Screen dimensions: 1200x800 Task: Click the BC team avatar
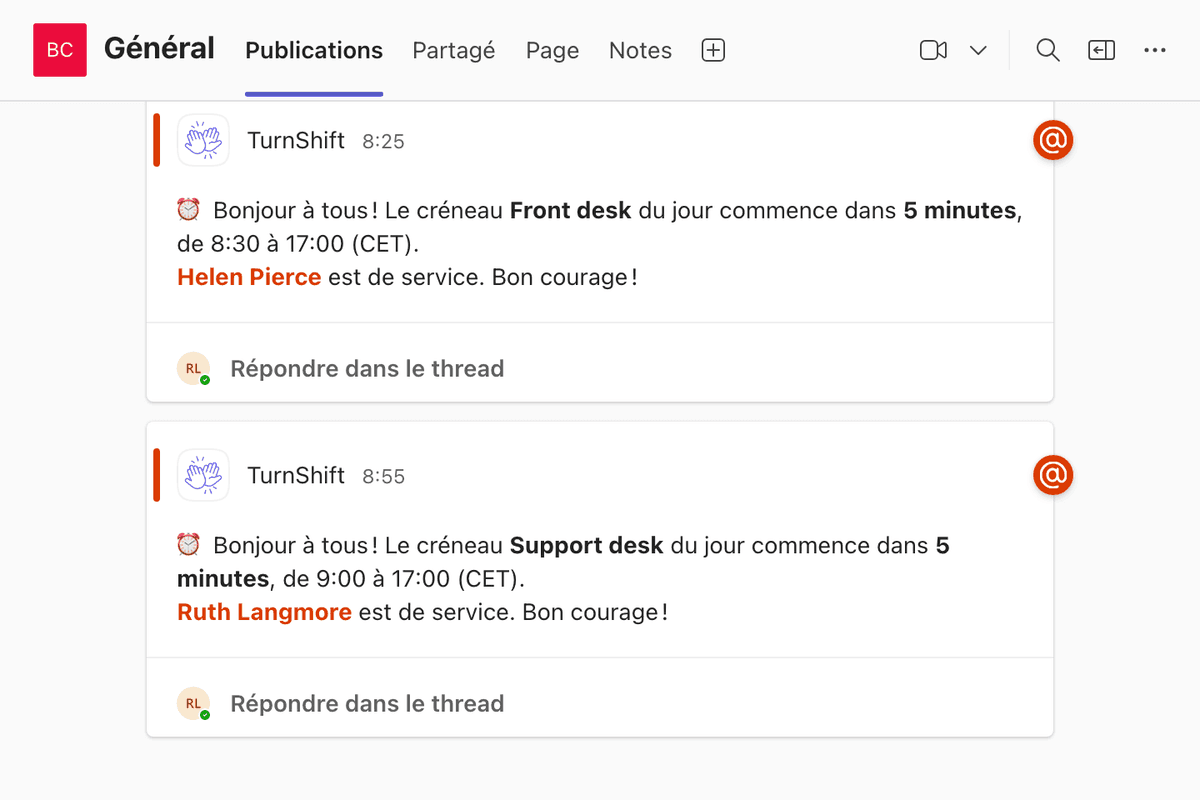point(60,50)
